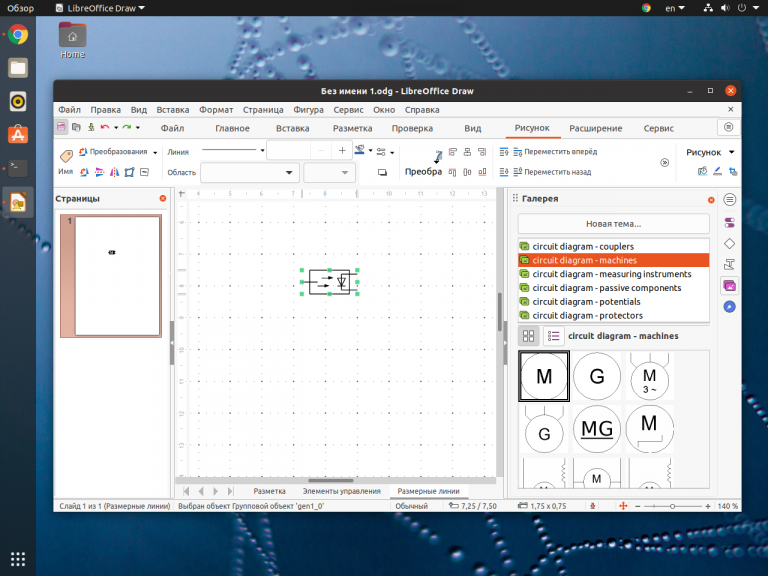Screen dimensions: 768x576
Task: Switch gallery to icon view
Action: 529,336
